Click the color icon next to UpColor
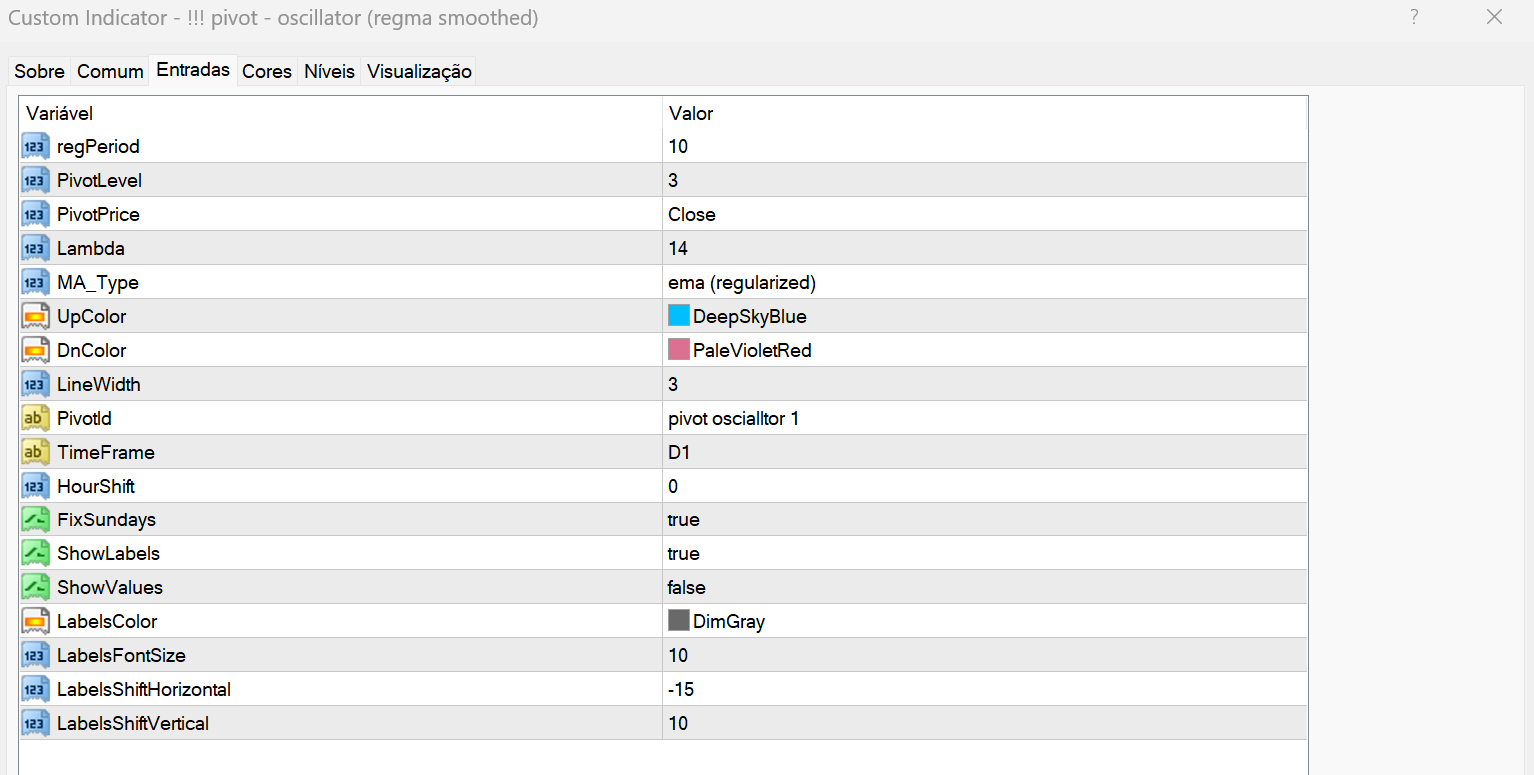The image size is (1534, 775). pos(36,317)
